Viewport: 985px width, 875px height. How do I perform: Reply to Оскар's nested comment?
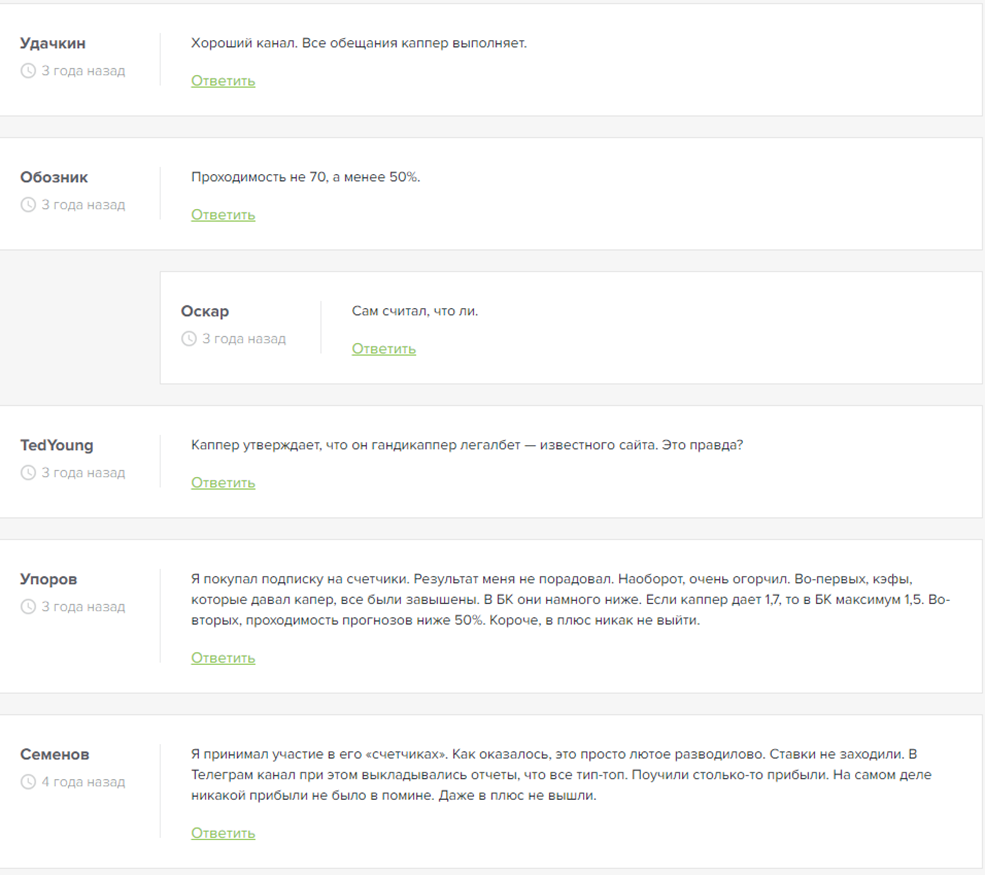click(x=383, y=349)
